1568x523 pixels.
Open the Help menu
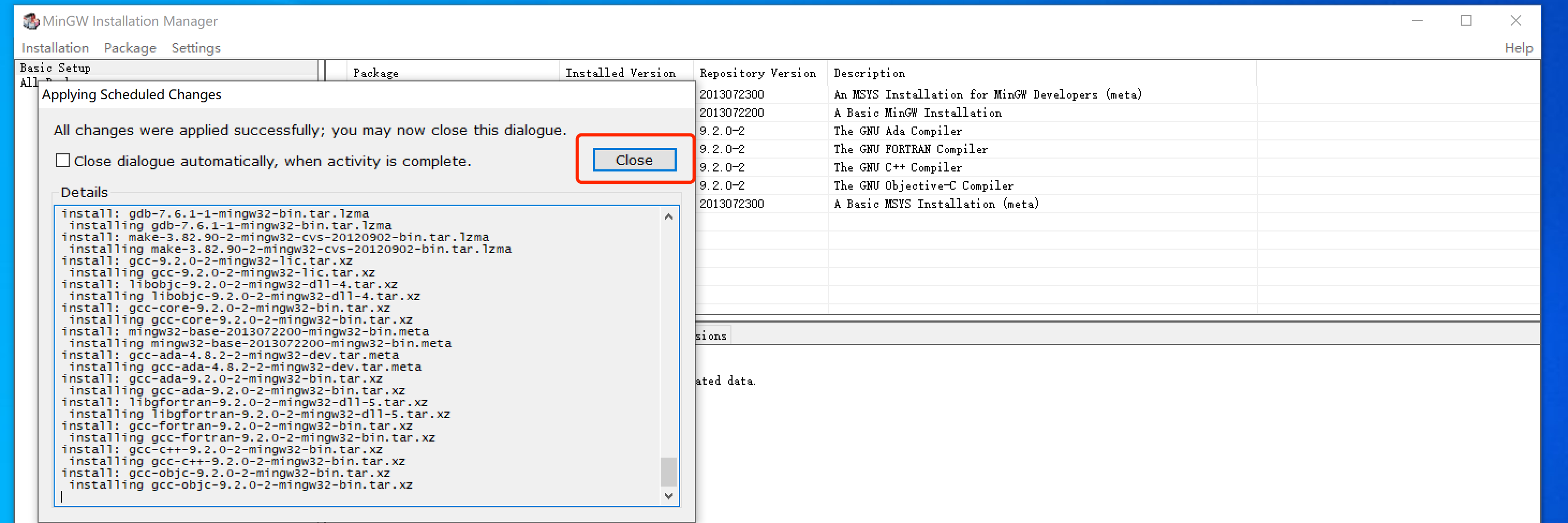[1518, 48]
